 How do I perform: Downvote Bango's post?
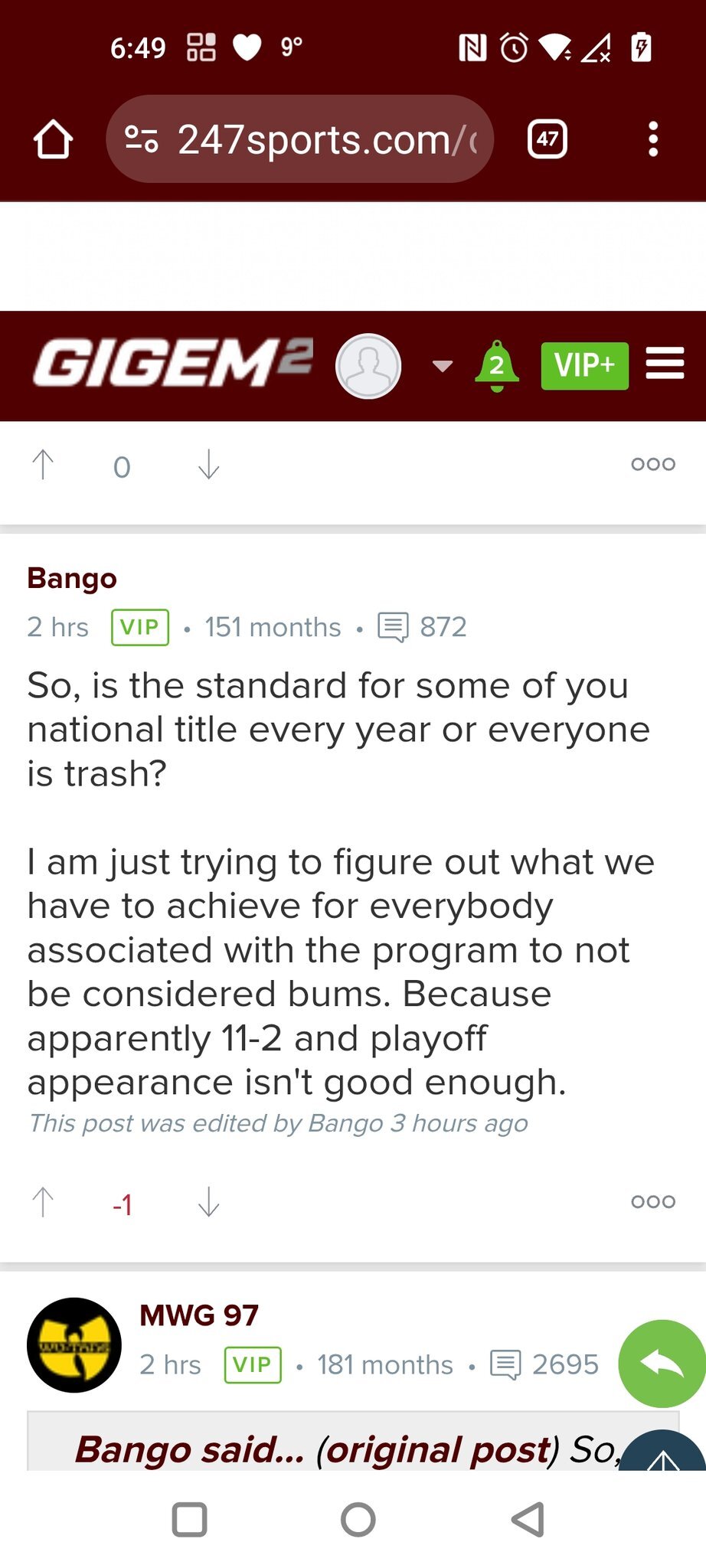point(208,1202)
